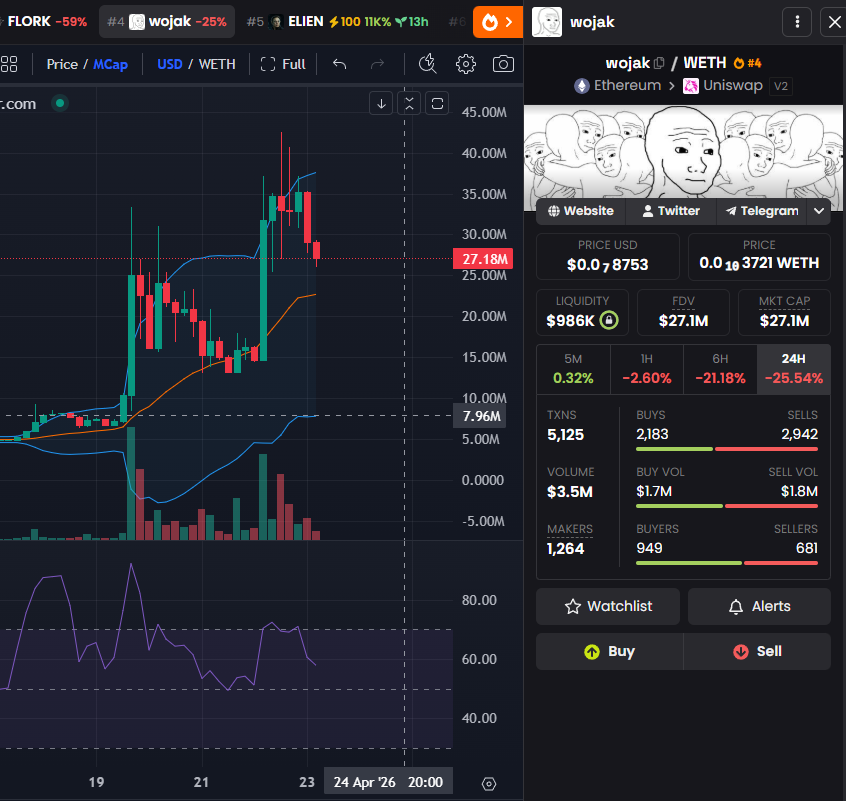
Task: Close the wojak side panel
Action: [x=834, y=22]
